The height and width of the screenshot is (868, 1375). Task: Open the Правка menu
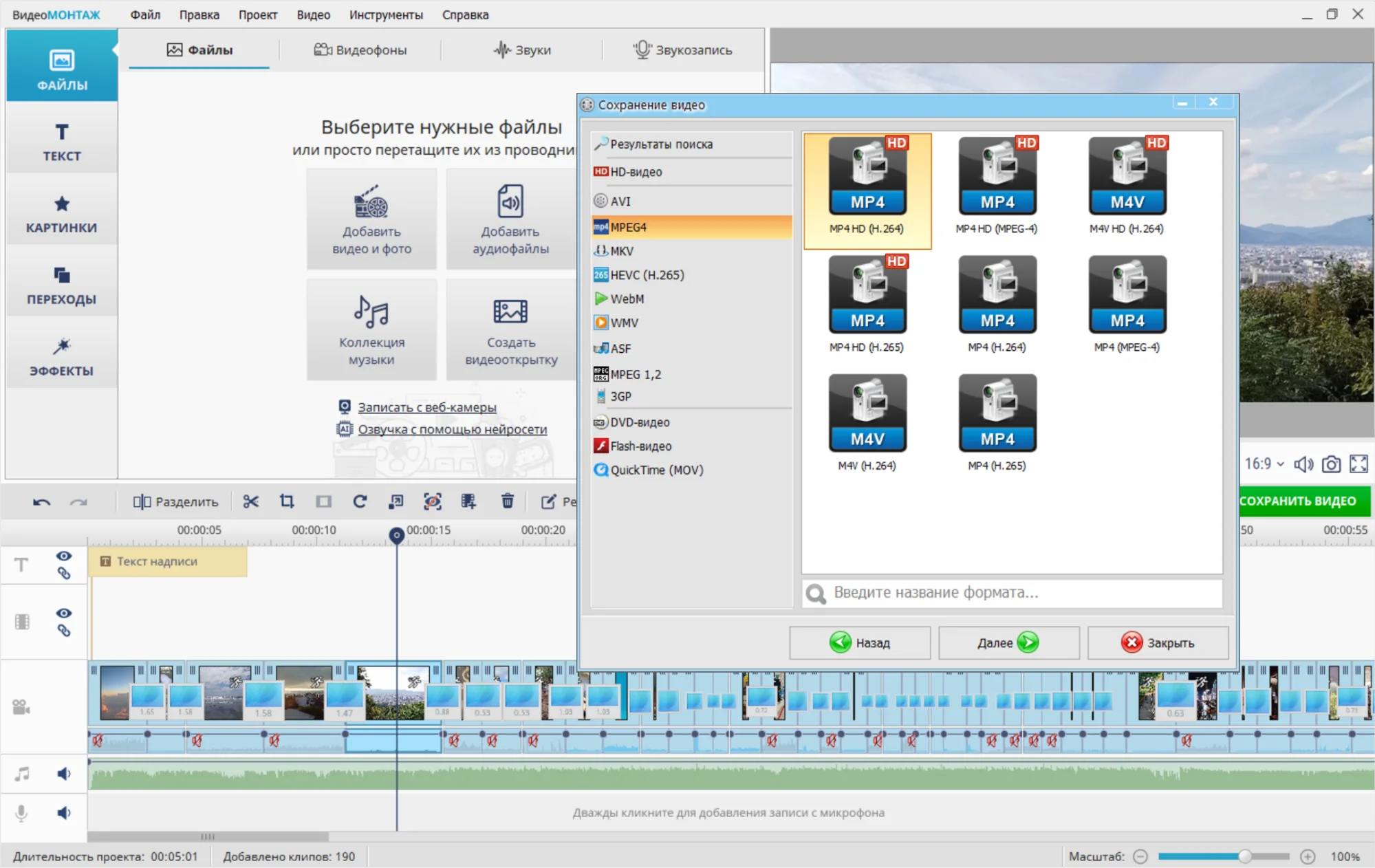click(199, 14)
